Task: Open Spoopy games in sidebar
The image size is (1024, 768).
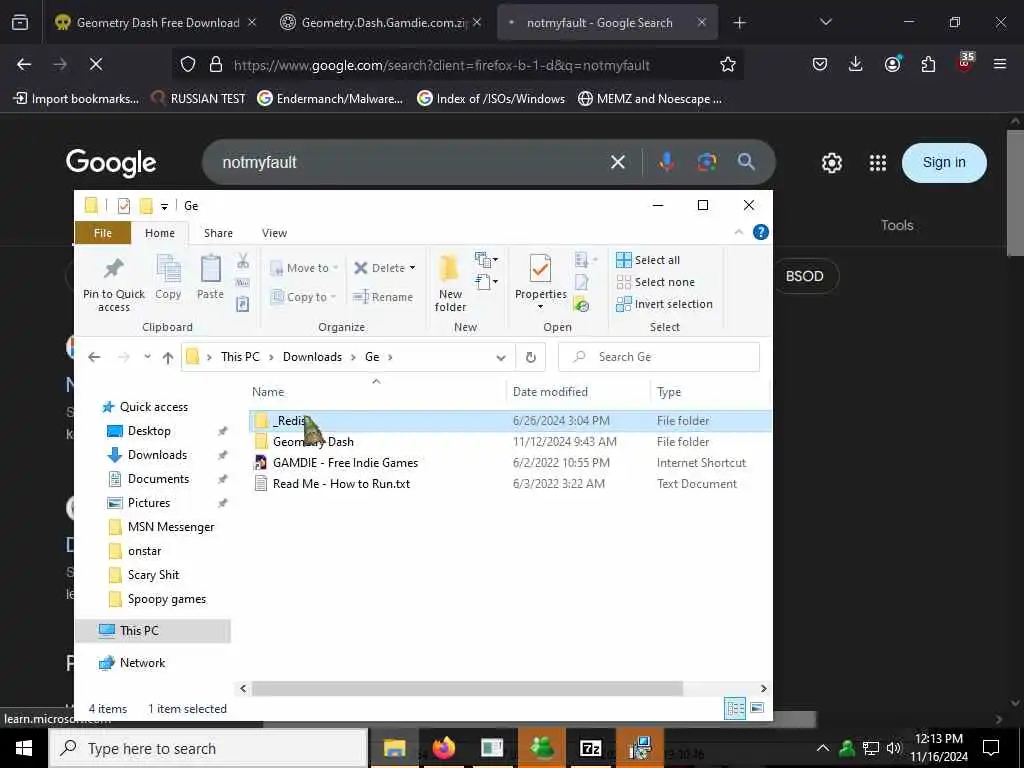Action: 167,600
